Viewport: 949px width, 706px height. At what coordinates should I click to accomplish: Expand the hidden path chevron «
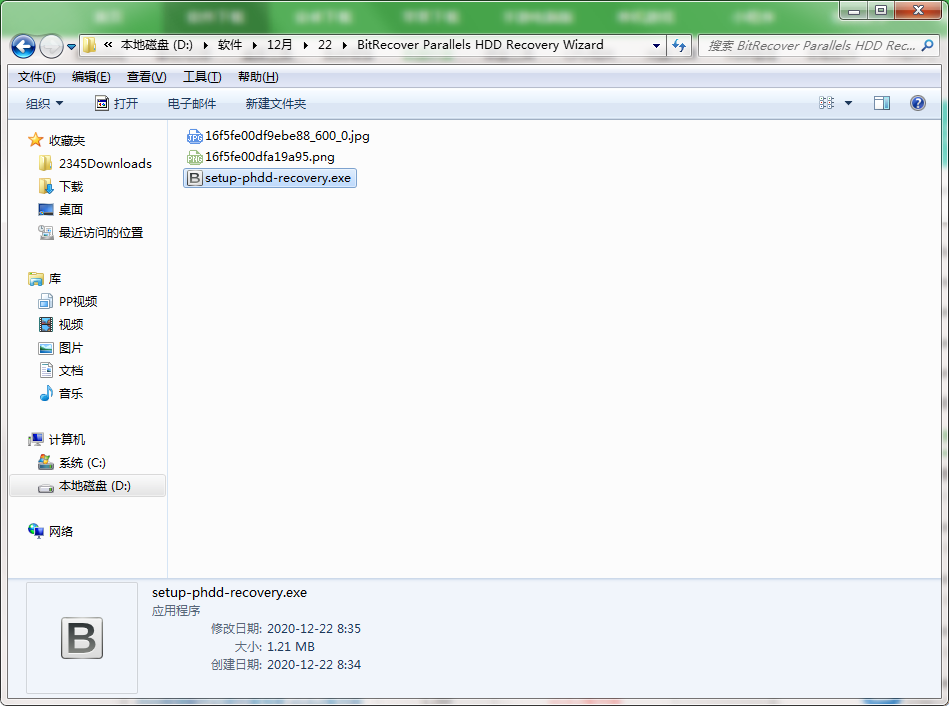pyautogui.click(x=108, y=45)
